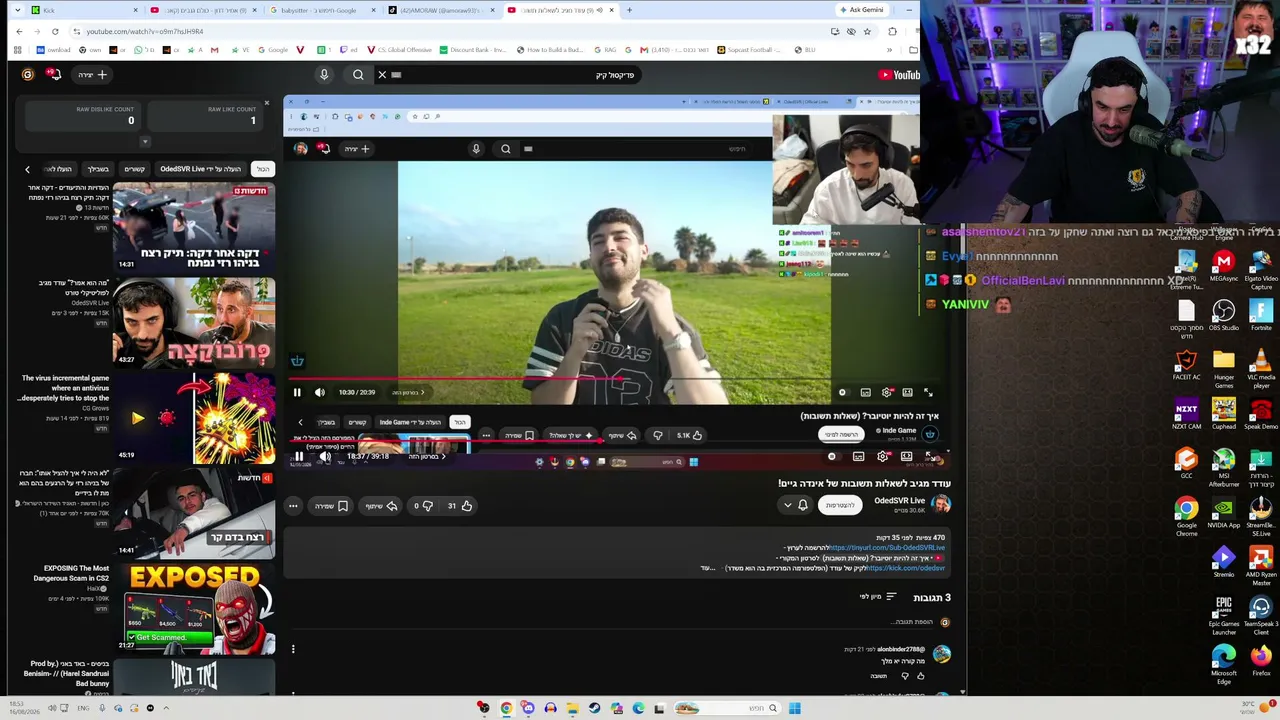Toggle subtitles on the inner video
Viewport: 1280px width, 720px height.
tap(865, 393)
